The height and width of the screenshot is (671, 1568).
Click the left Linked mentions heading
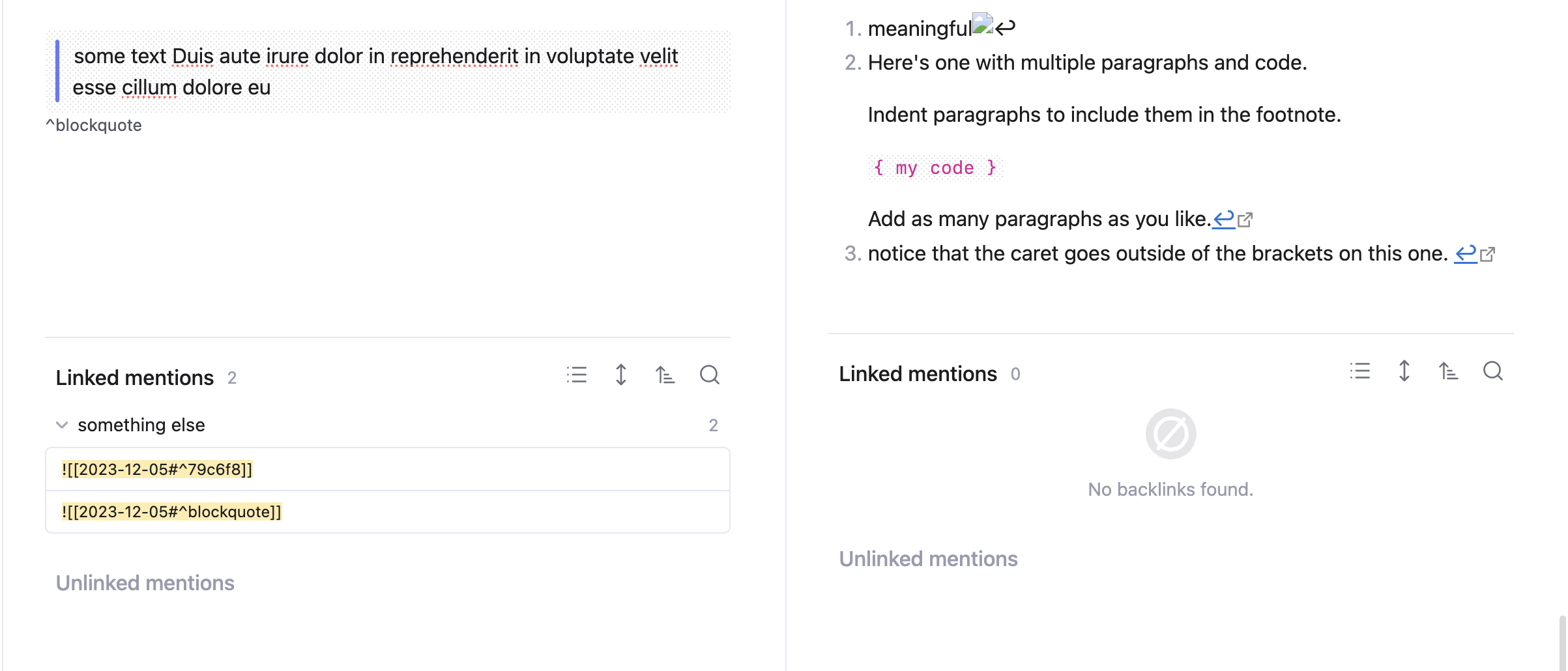(x=134, y=378)
